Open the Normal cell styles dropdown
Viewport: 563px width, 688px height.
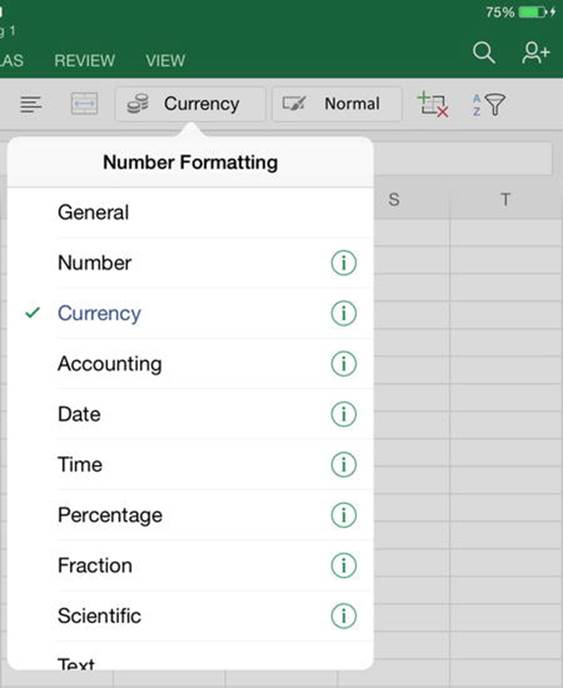click(x=337, y=104)
